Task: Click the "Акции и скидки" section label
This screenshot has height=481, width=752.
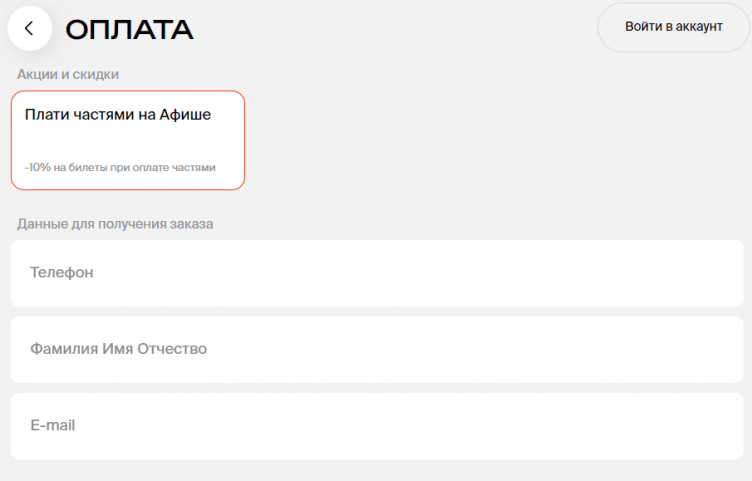Action: click(75, 74)
